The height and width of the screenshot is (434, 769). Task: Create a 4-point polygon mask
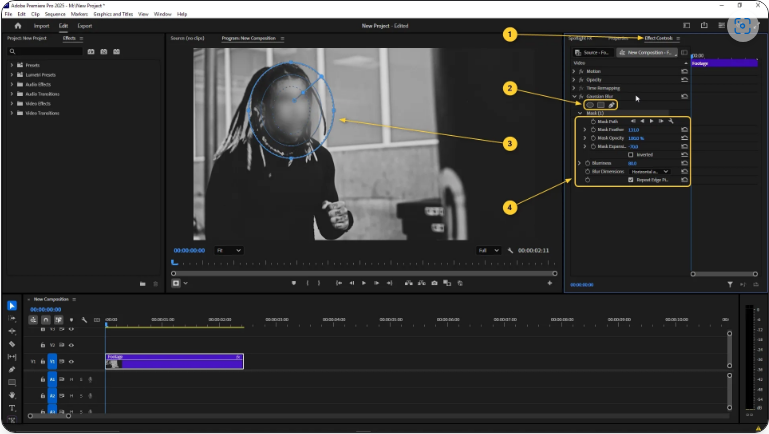[x=601, y=105]
